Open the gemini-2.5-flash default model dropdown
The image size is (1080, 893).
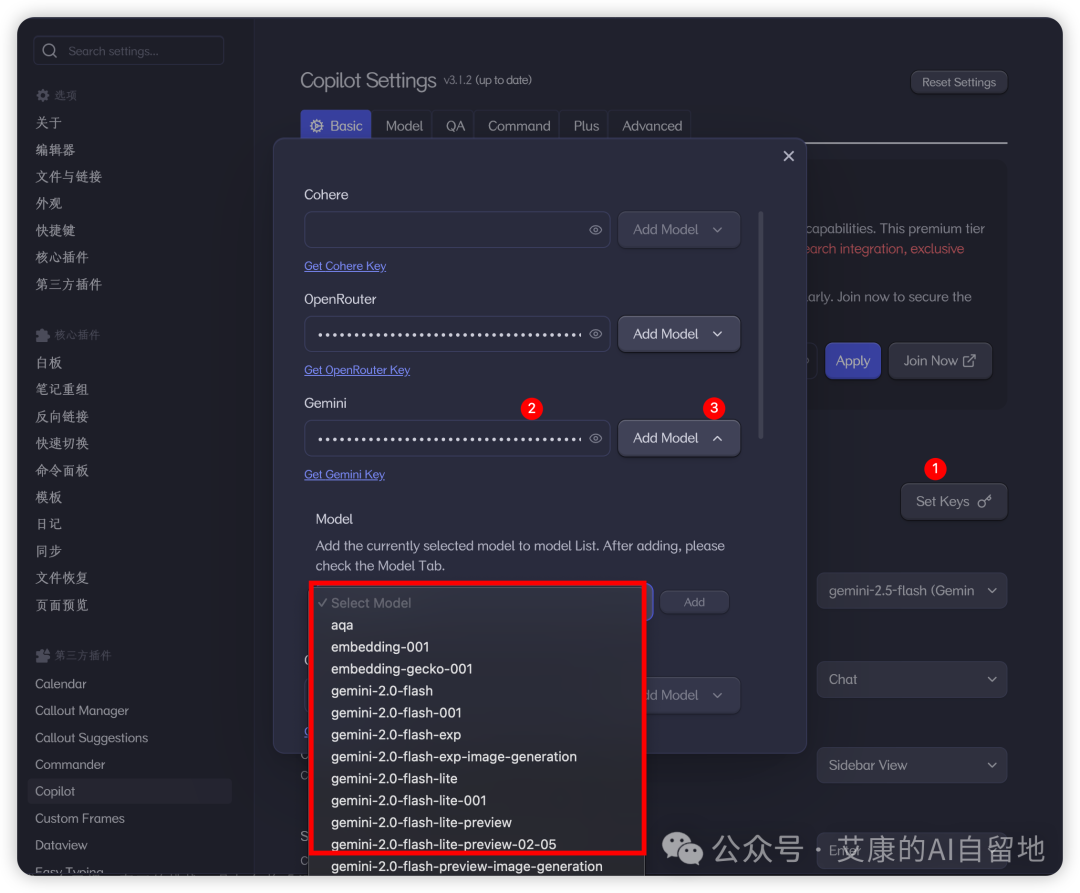point(912,591)
